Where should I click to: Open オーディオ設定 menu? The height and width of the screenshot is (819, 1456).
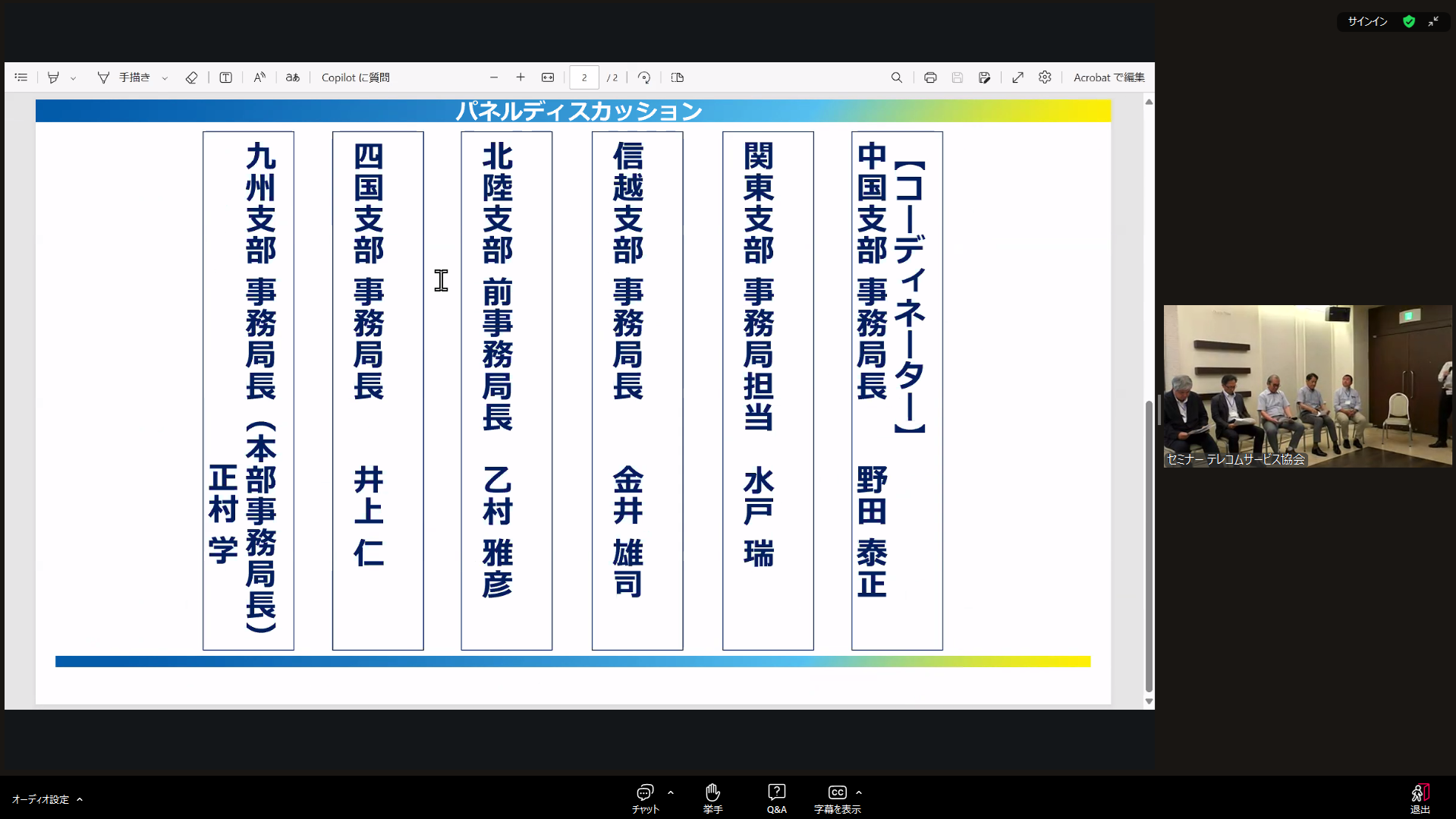[x=47, y=799]
